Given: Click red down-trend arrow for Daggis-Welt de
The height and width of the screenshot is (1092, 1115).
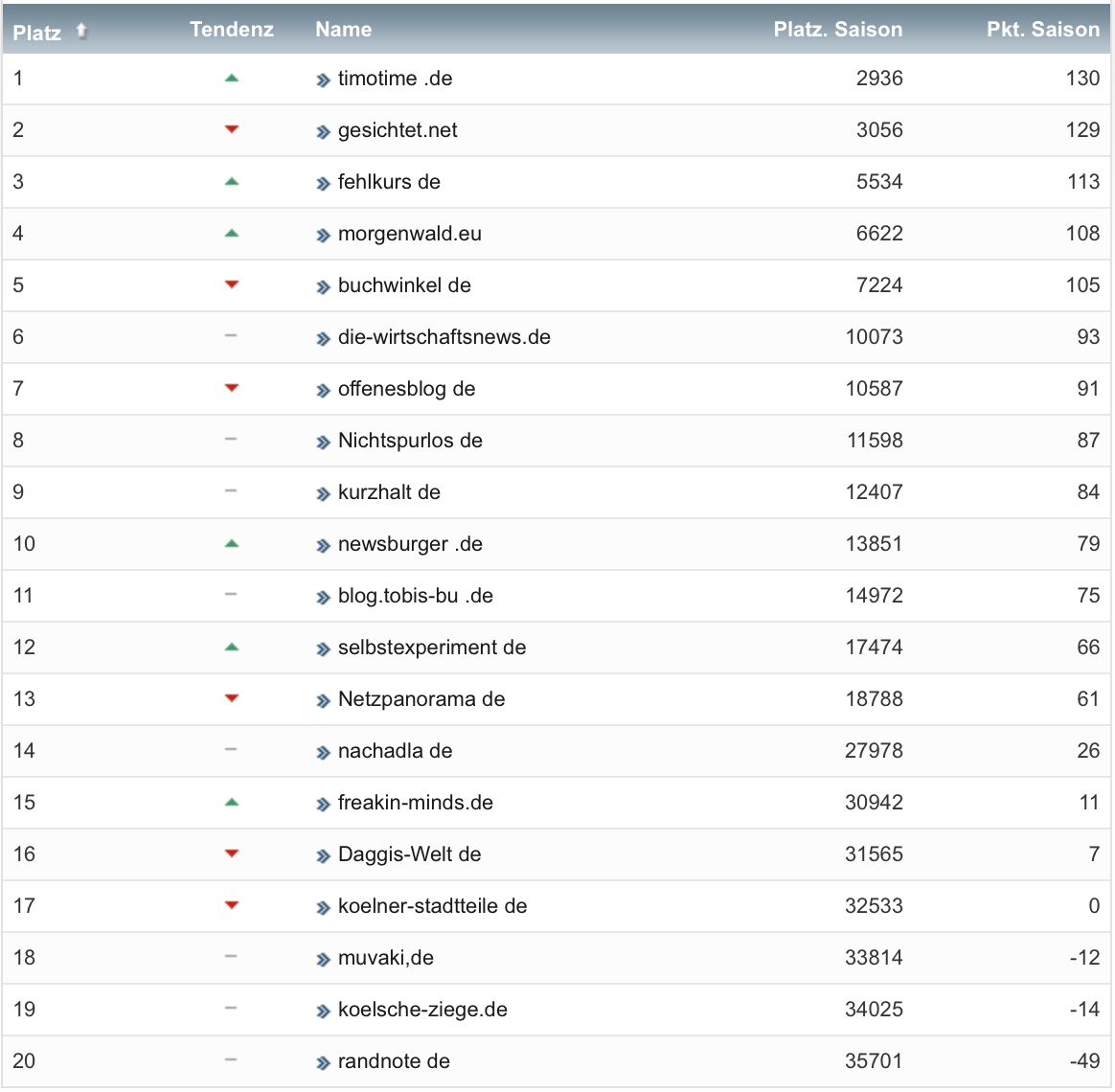Looking at the screenshot, I should [231, 853].
